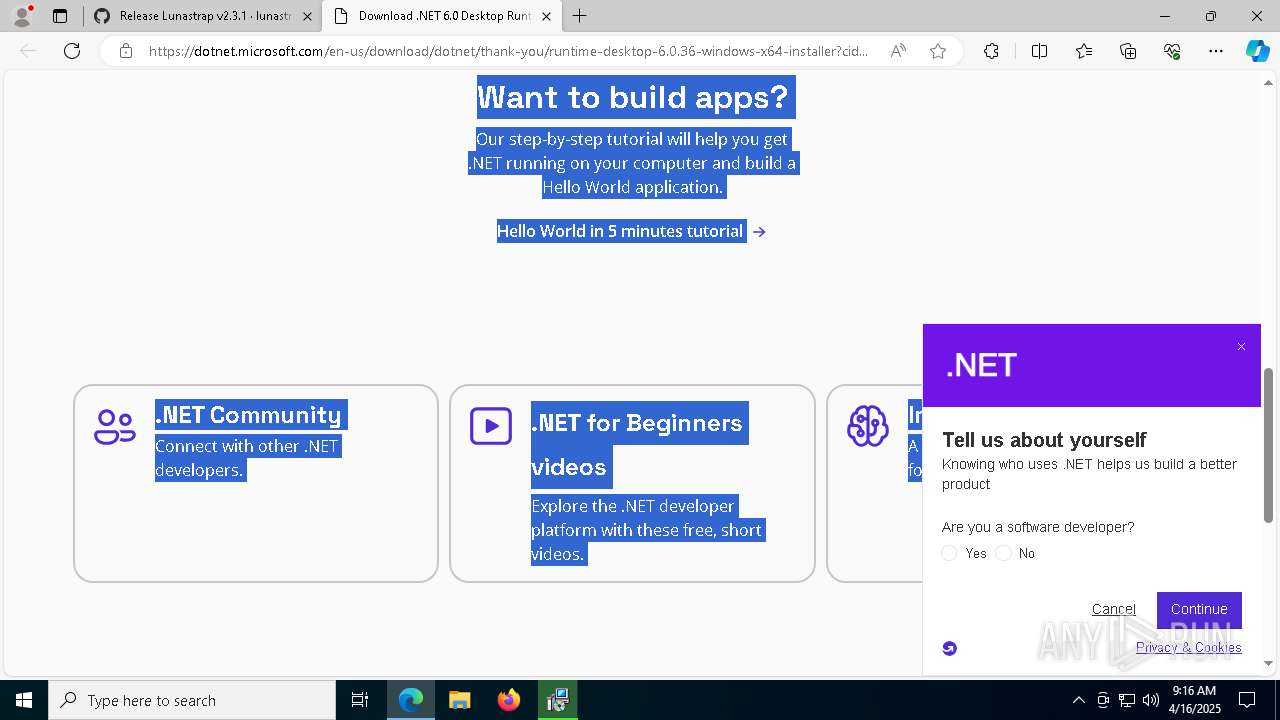Open the taskbar clock and calendar

1195,700
